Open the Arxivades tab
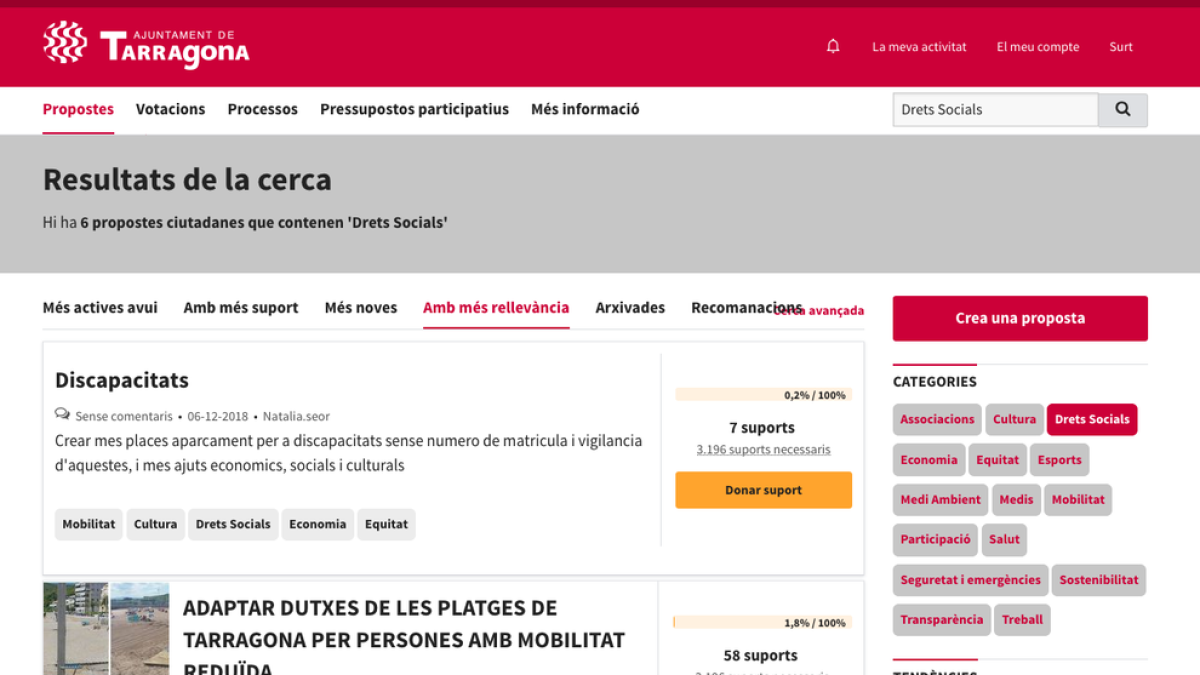 pyautogui.click(x=630, y=308)
